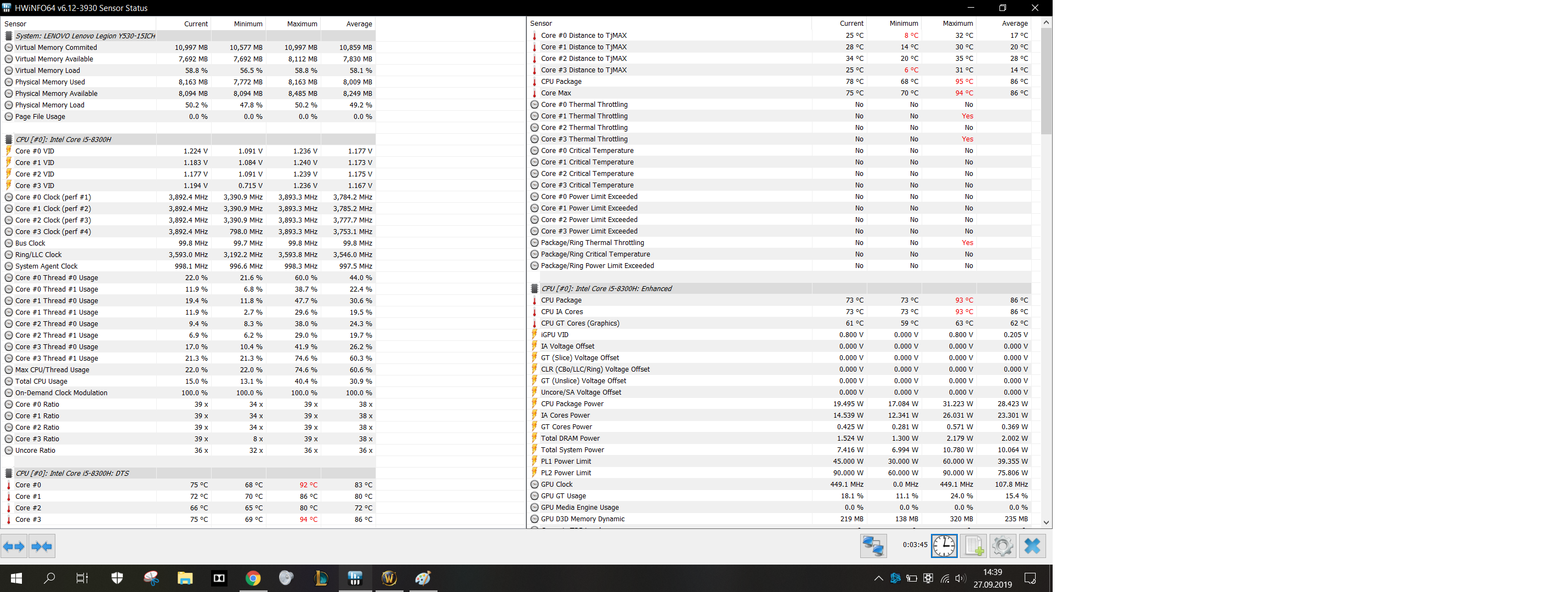Screen dimensions: 1568x592
Task: Open sensor settings gear button
Action: click(1003, 546)
